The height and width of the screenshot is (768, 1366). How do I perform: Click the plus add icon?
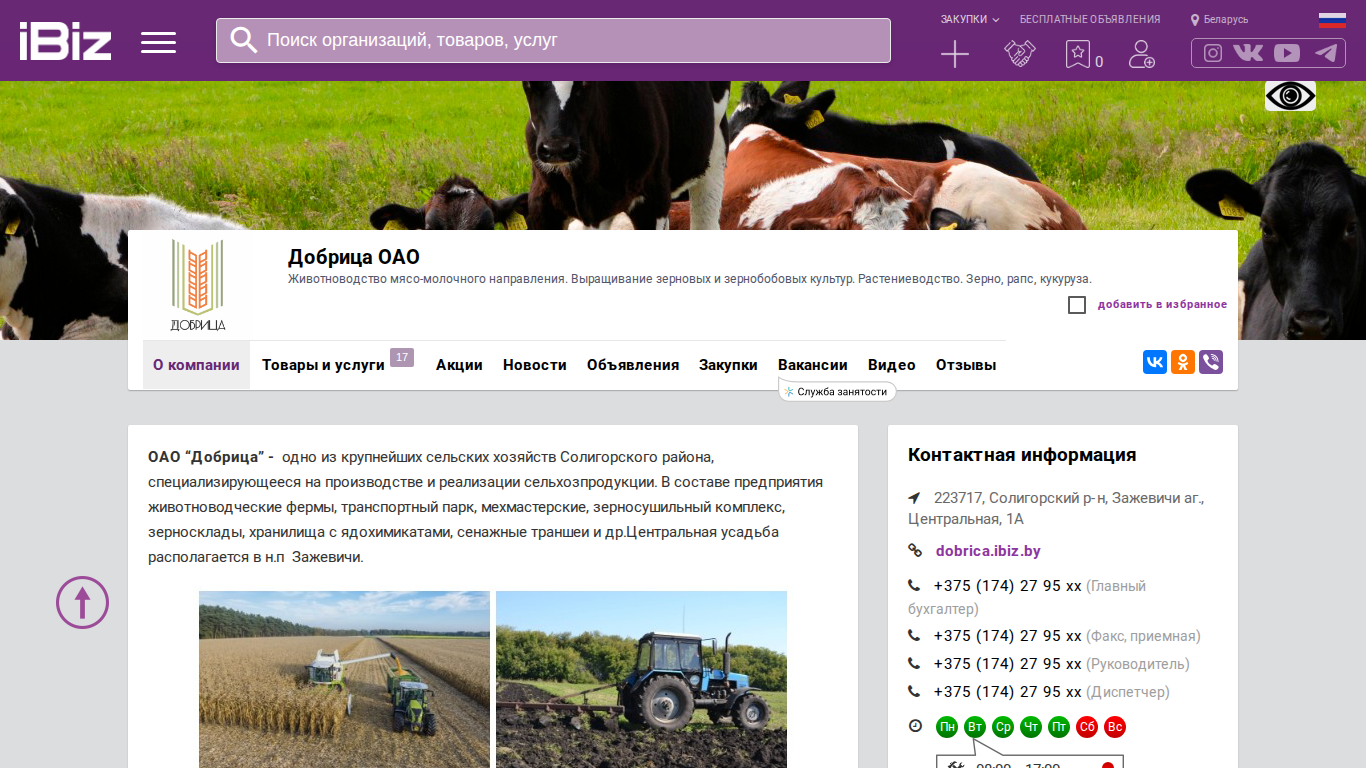click(x=955, y=54)
